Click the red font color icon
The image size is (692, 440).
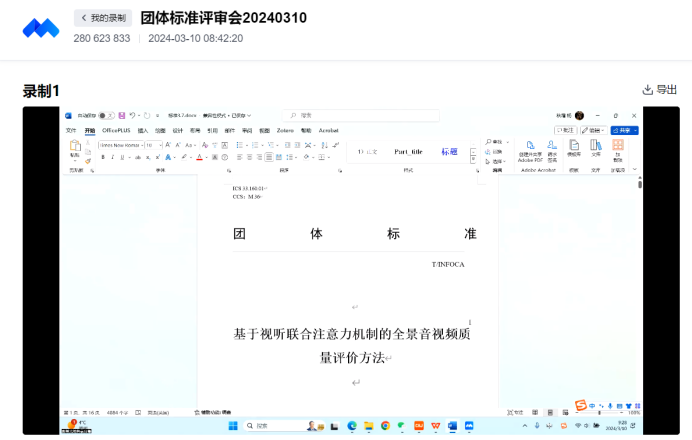200,157
